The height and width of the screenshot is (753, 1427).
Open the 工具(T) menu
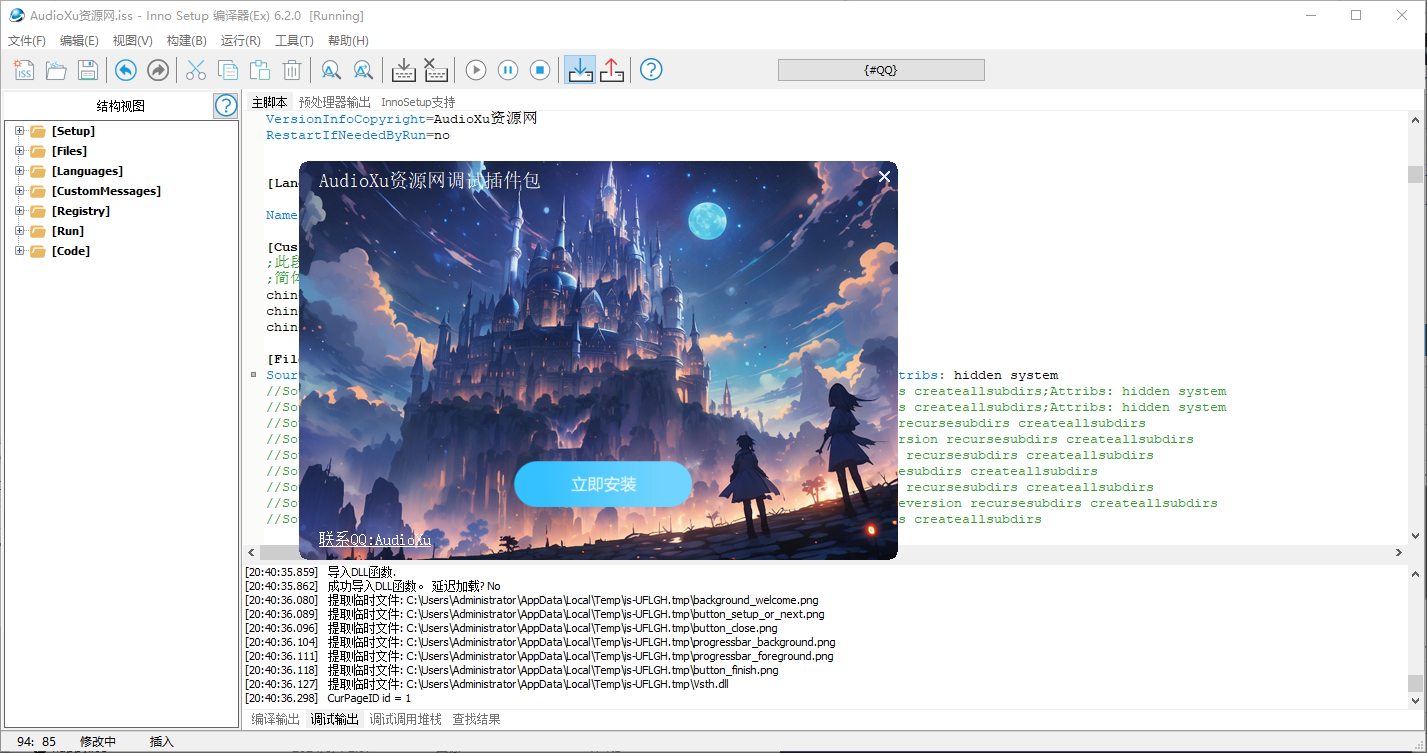(x=294, y=41)
